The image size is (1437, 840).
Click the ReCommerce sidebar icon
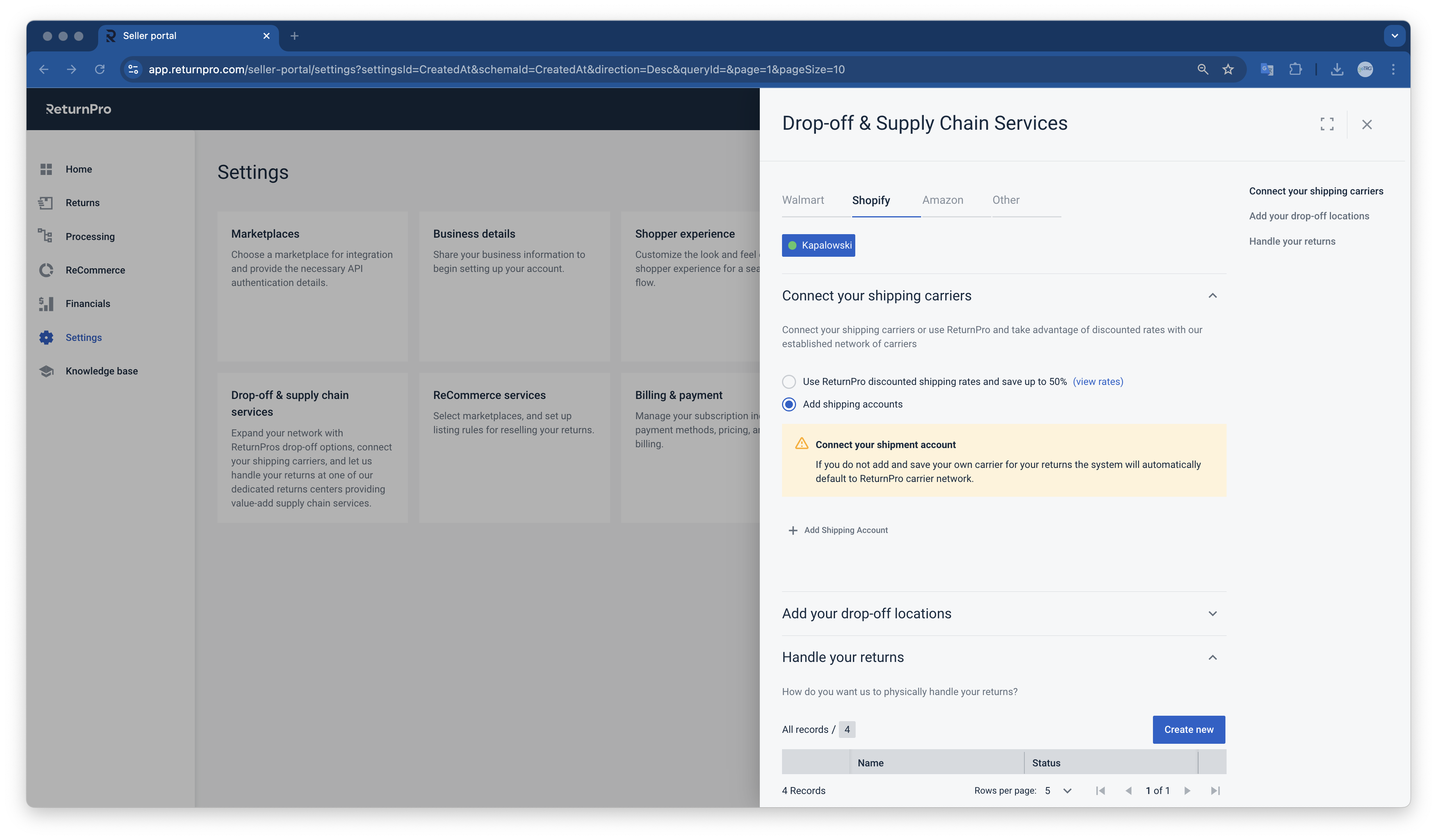point(46,270)
